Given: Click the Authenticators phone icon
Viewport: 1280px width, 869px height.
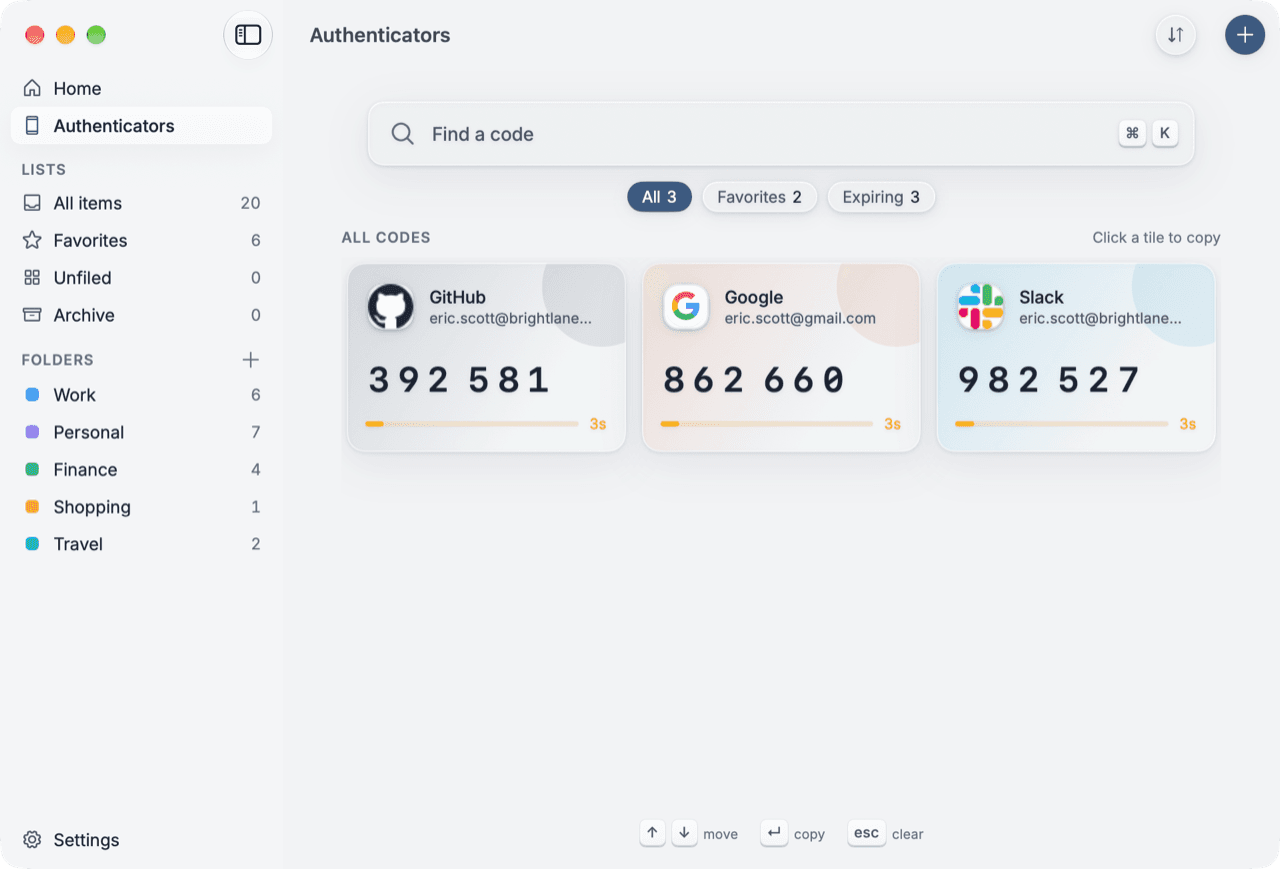Looking at the screenshot, I should (32, 126).
